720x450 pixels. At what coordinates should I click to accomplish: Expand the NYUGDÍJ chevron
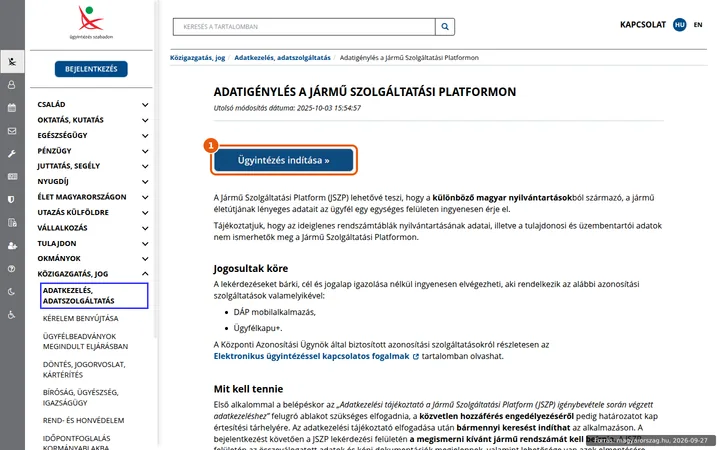coord(145,182)
